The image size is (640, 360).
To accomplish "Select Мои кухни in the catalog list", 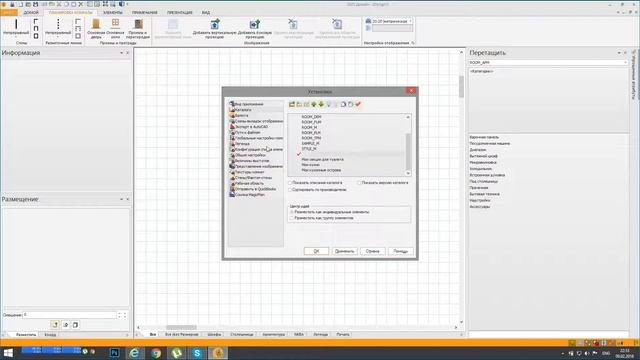I will (311, 165).
